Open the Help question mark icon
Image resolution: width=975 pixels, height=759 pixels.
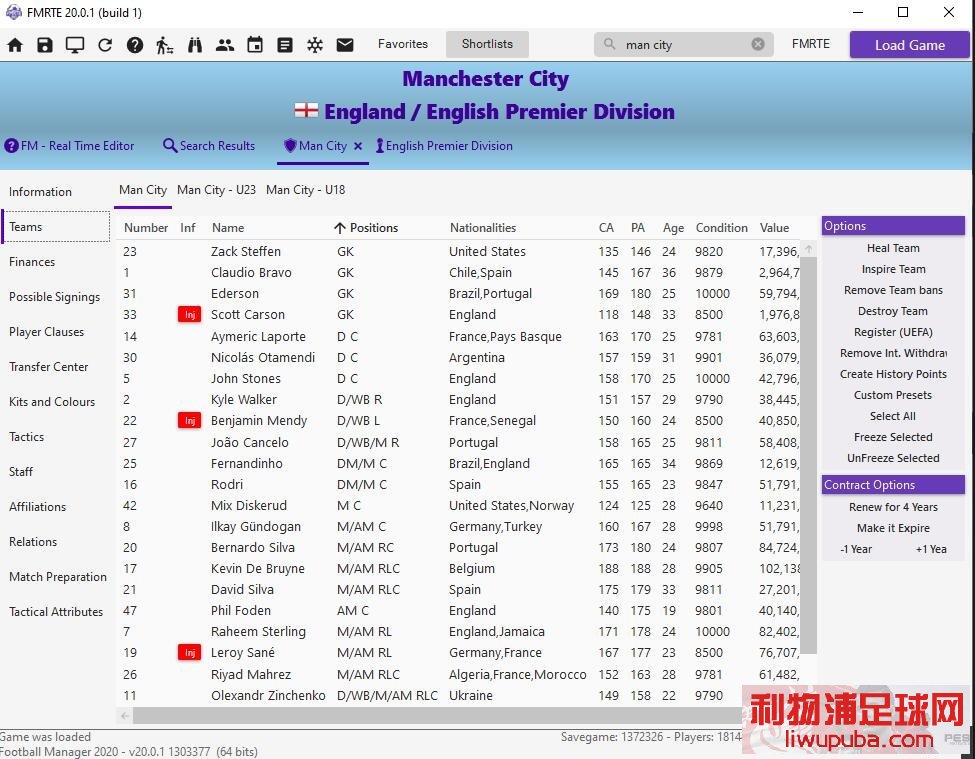pyautogui.click(x=135, y=45)
